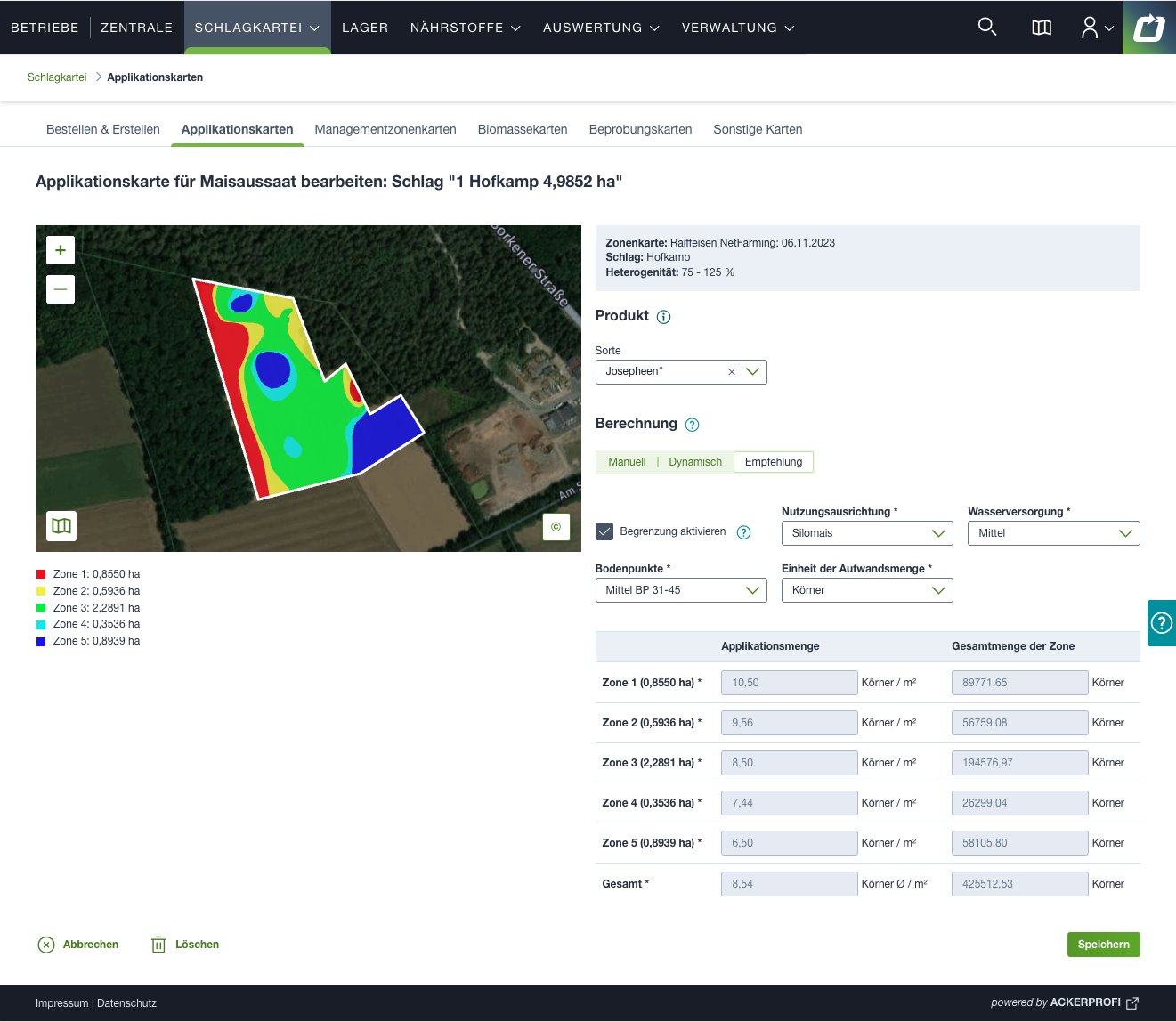
Task: Open the teal help side tab
Action: pyautogui.click(x=1162, y=623)
